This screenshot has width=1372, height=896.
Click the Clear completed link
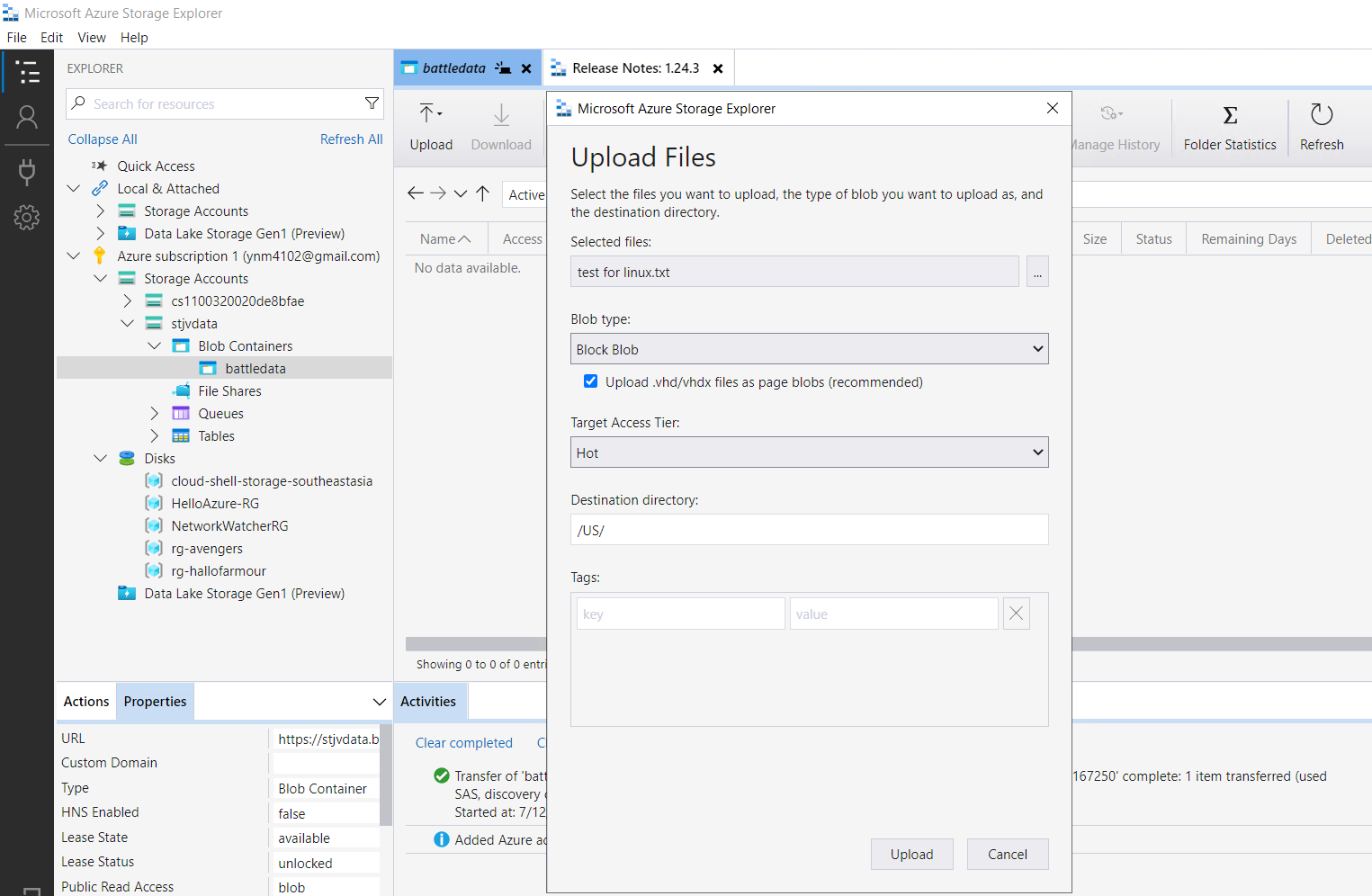463,743
